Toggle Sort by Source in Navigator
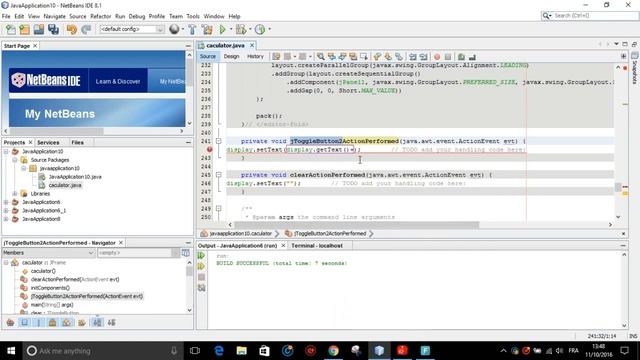 coord(111,322)
